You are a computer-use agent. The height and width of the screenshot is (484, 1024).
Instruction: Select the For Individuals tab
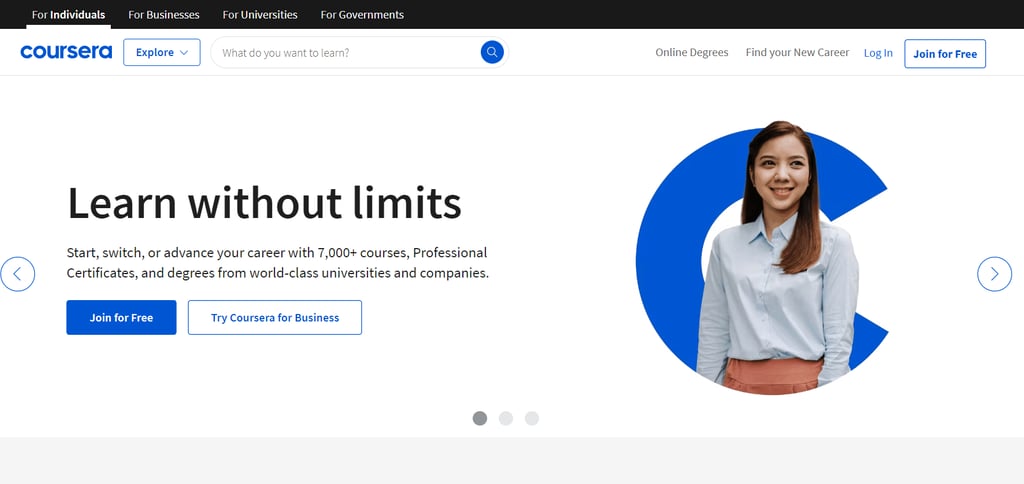(69, 14)
